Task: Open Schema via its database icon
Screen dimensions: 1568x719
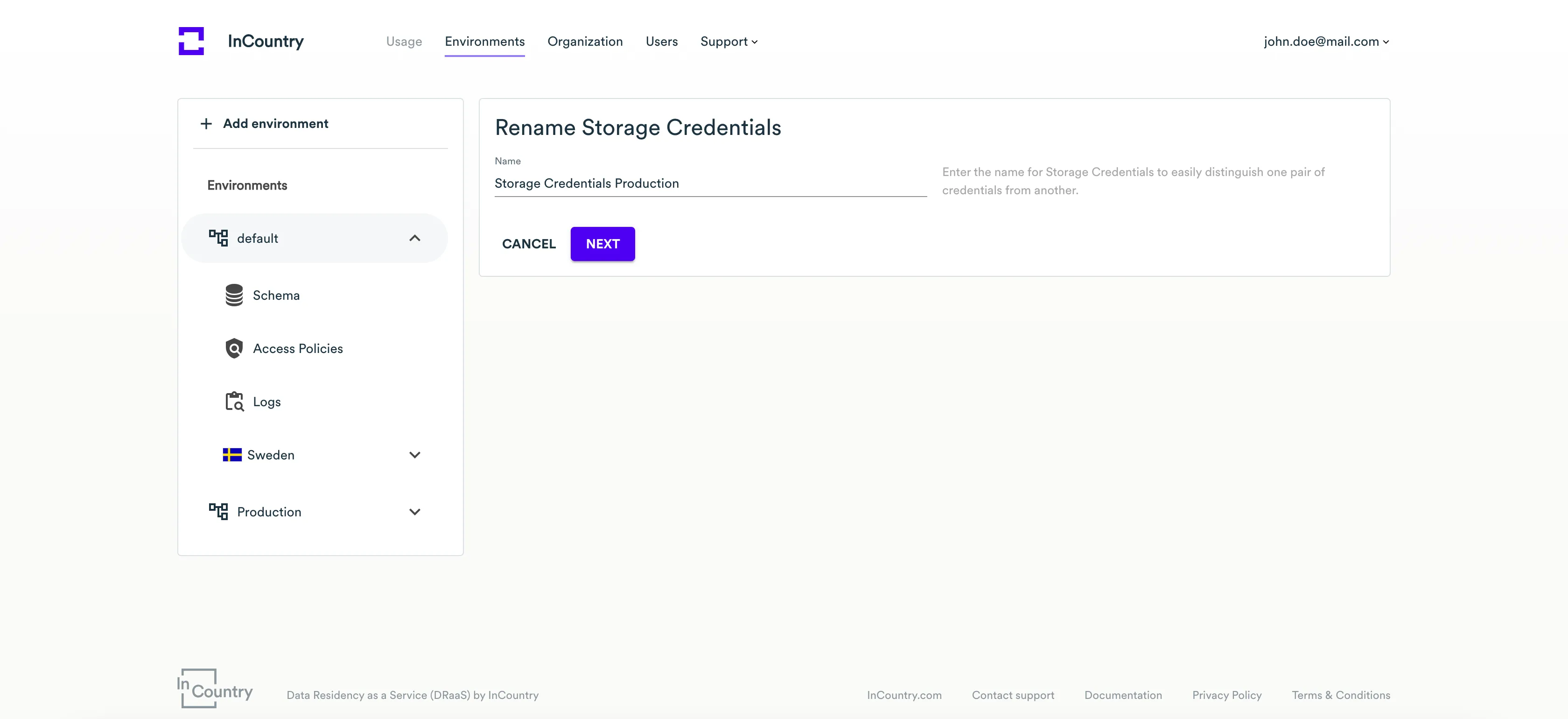Action: coord(234,295)
